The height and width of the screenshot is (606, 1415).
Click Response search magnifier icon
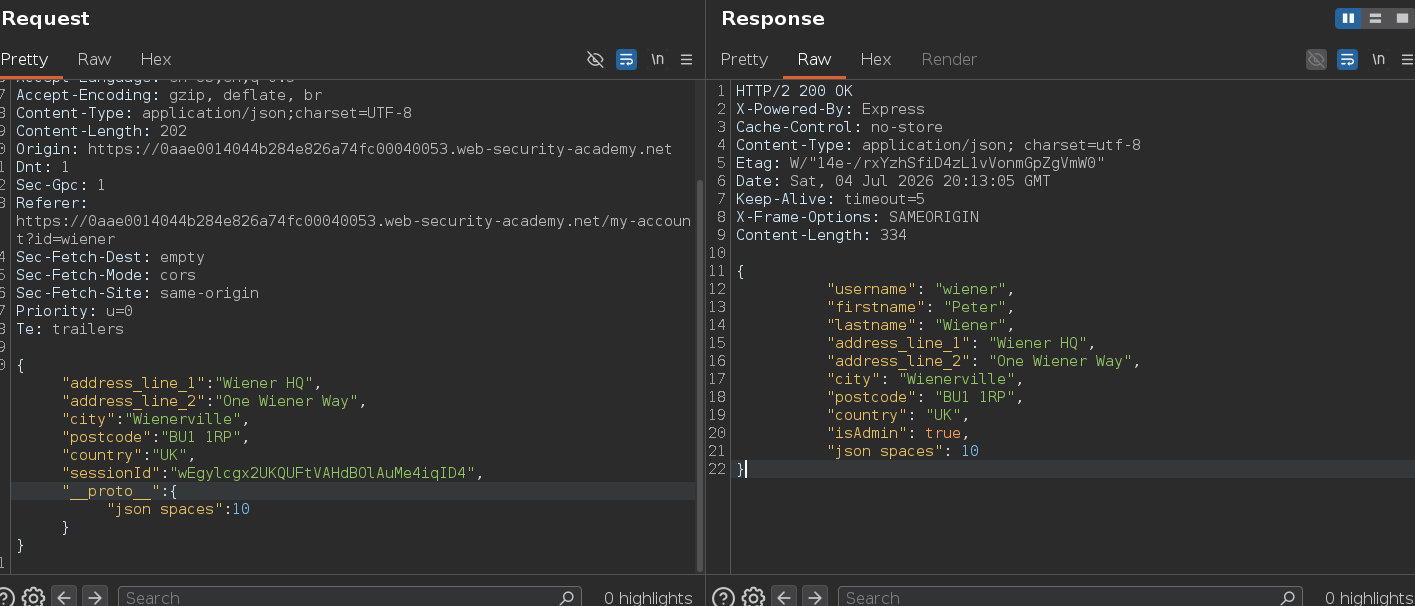click(x=1288, y=597)
